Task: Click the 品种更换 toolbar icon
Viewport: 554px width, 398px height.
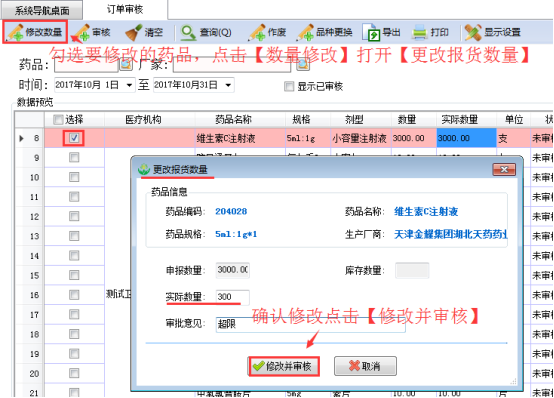Action: [306, 33]
